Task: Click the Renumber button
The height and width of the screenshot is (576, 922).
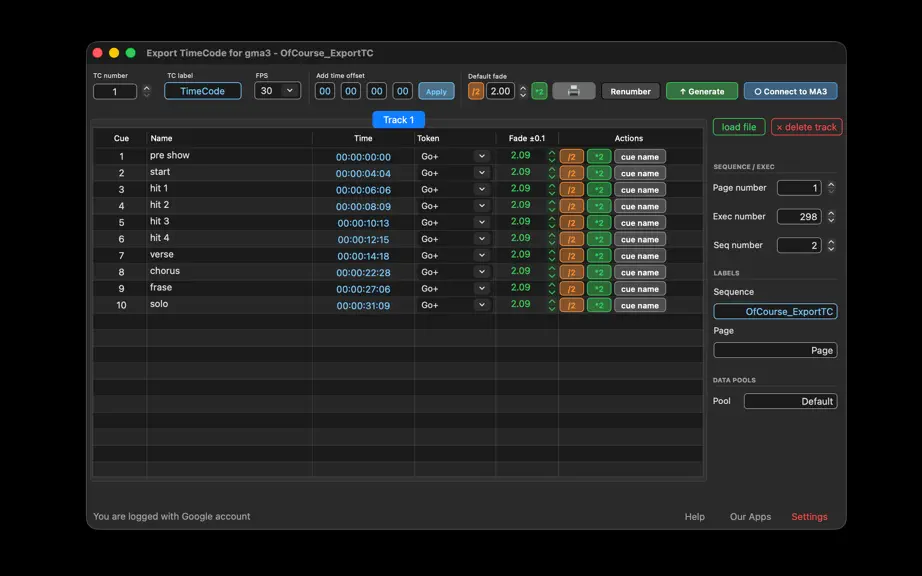Action: tap(630, 91)
